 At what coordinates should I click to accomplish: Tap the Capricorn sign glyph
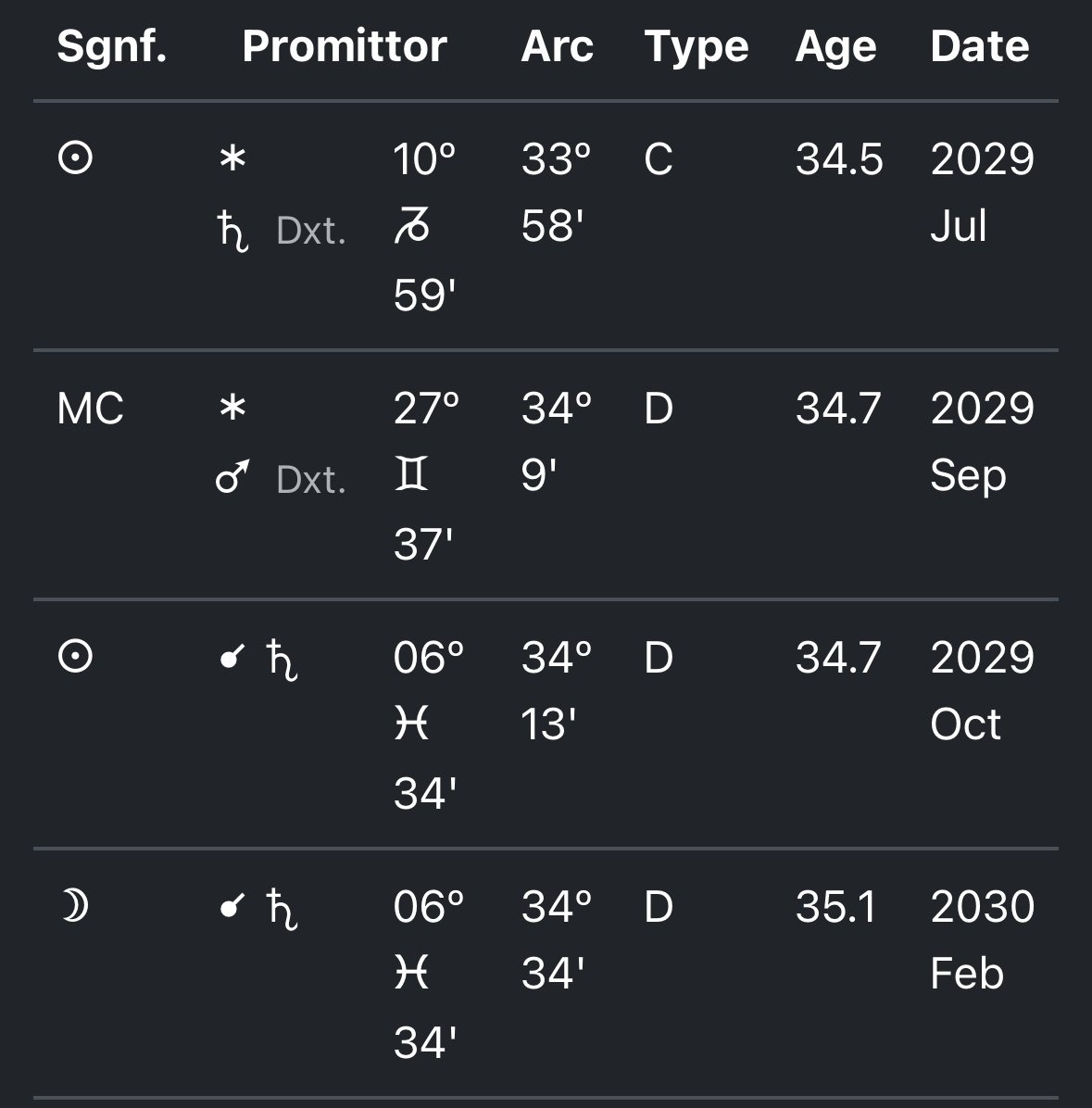412,227
